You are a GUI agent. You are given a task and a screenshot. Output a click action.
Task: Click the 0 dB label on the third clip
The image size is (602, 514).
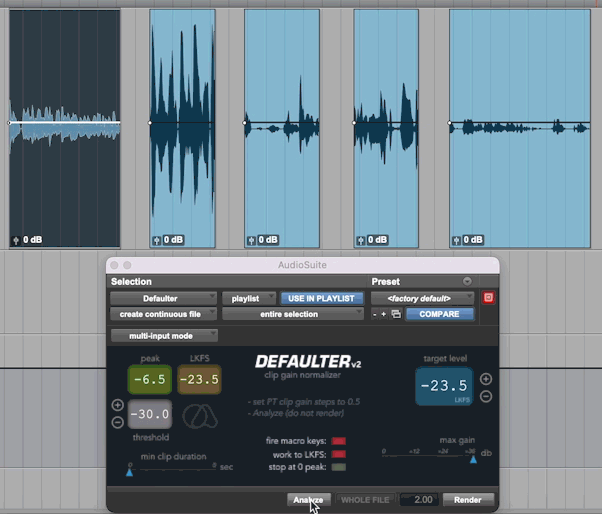[x=268, y=240]
